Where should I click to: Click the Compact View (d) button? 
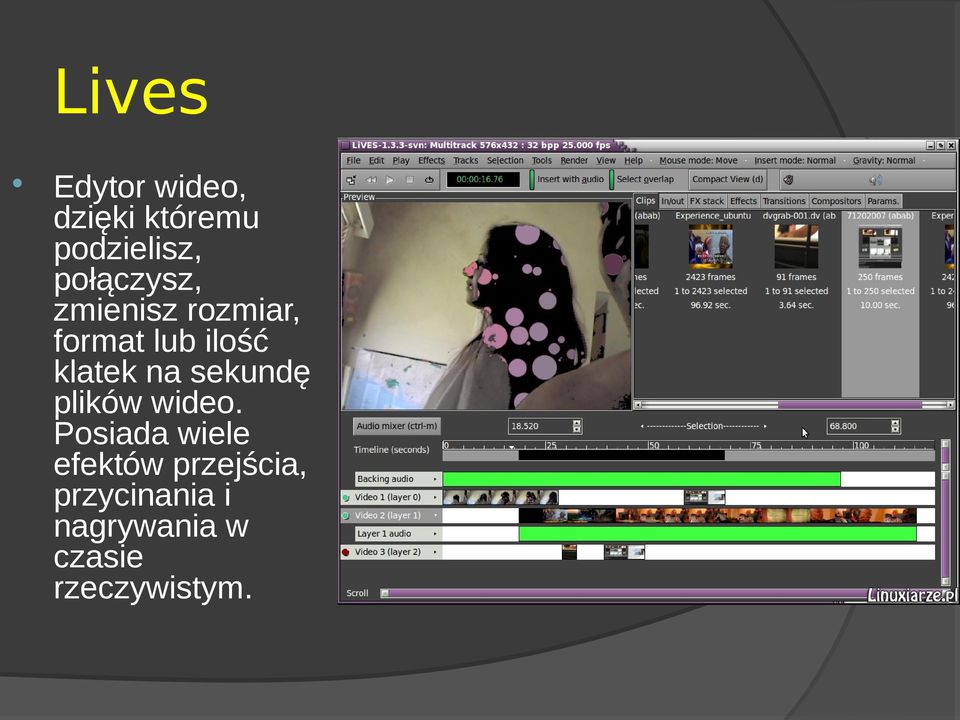(x=727, y=179)
